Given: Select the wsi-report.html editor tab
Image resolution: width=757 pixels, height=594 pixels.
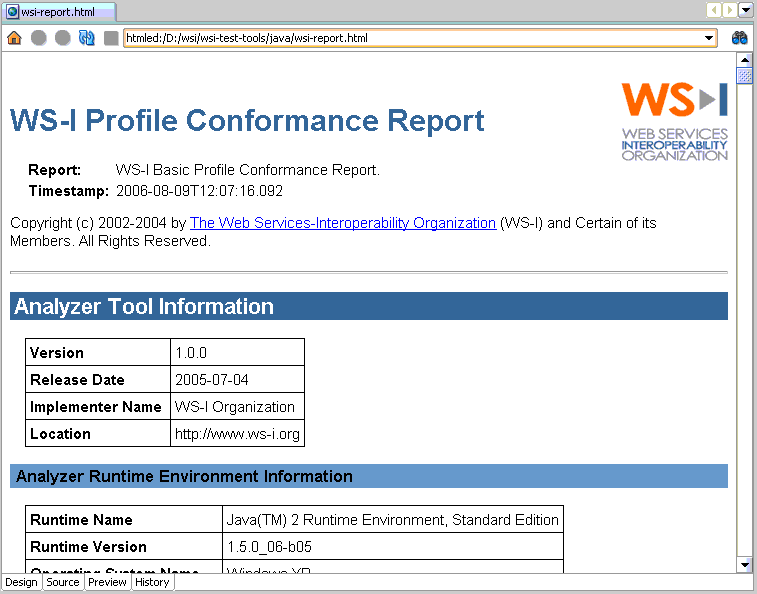Looking at the screenshot, I should [x=58, y=12].
